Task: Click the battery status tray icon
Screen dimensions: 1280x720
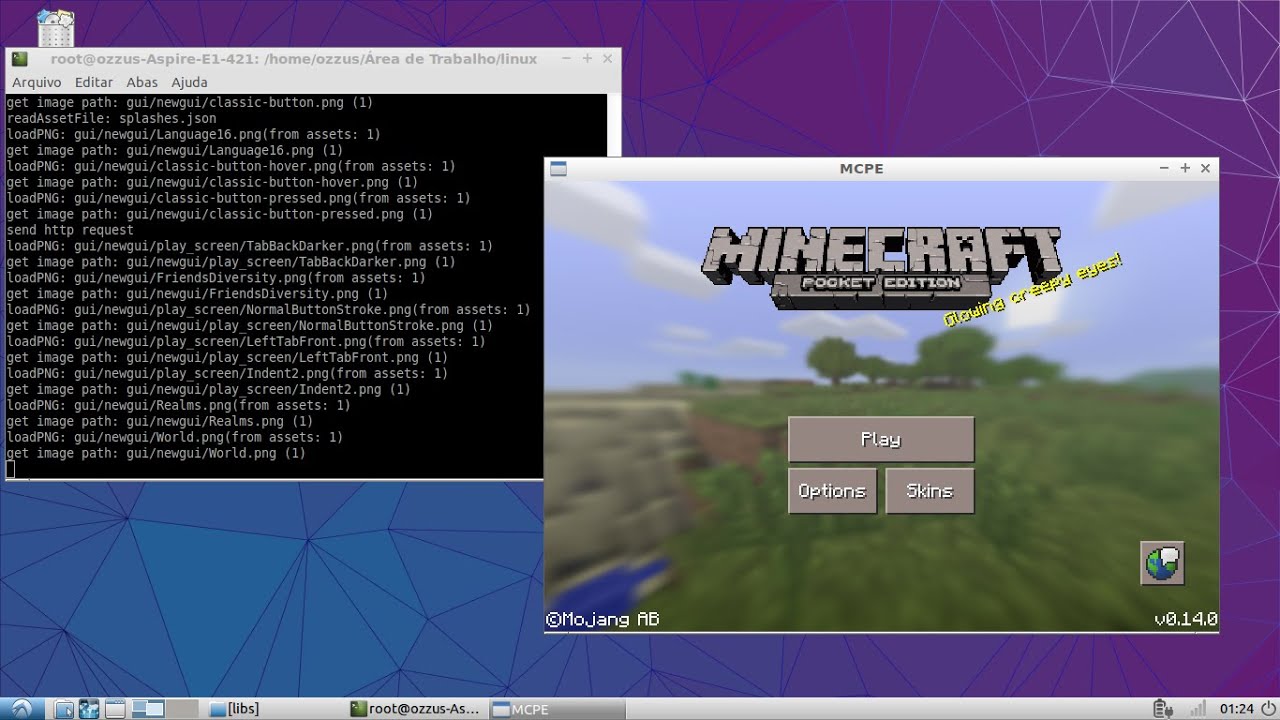Action: pyautogui.click(x=1162, y=709)
